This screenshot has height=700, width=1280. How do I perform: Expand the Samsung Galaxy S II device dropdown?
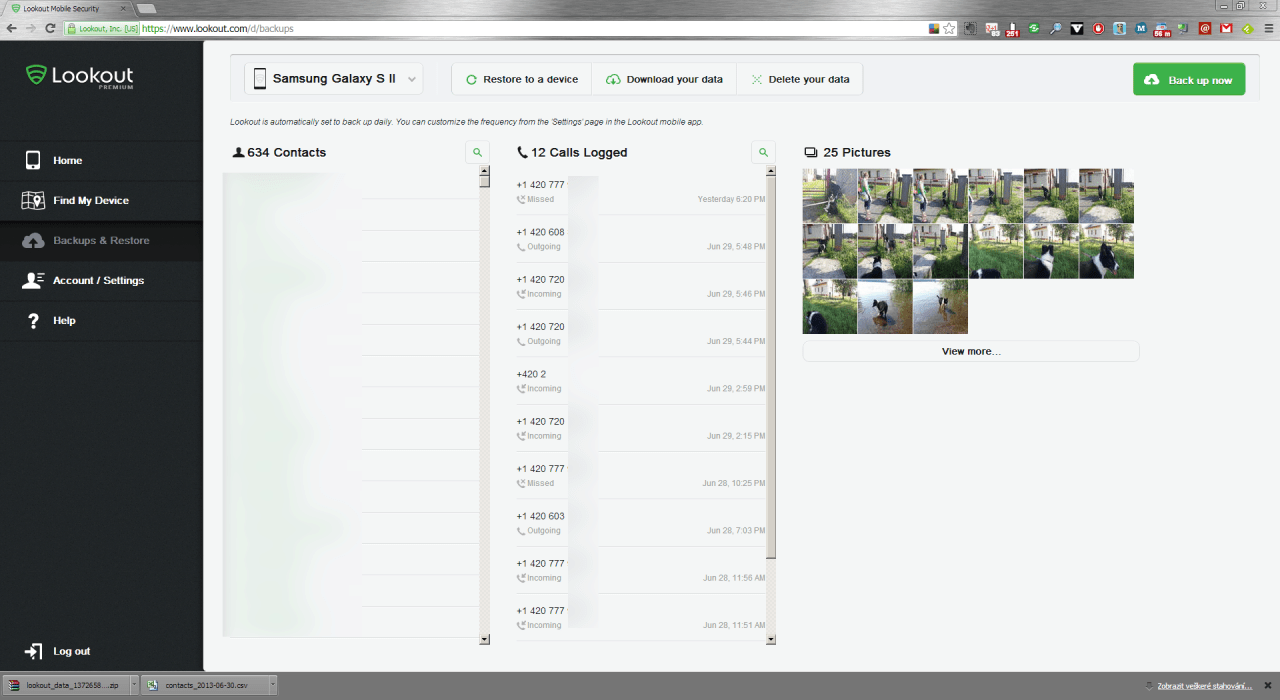(334, 79)
